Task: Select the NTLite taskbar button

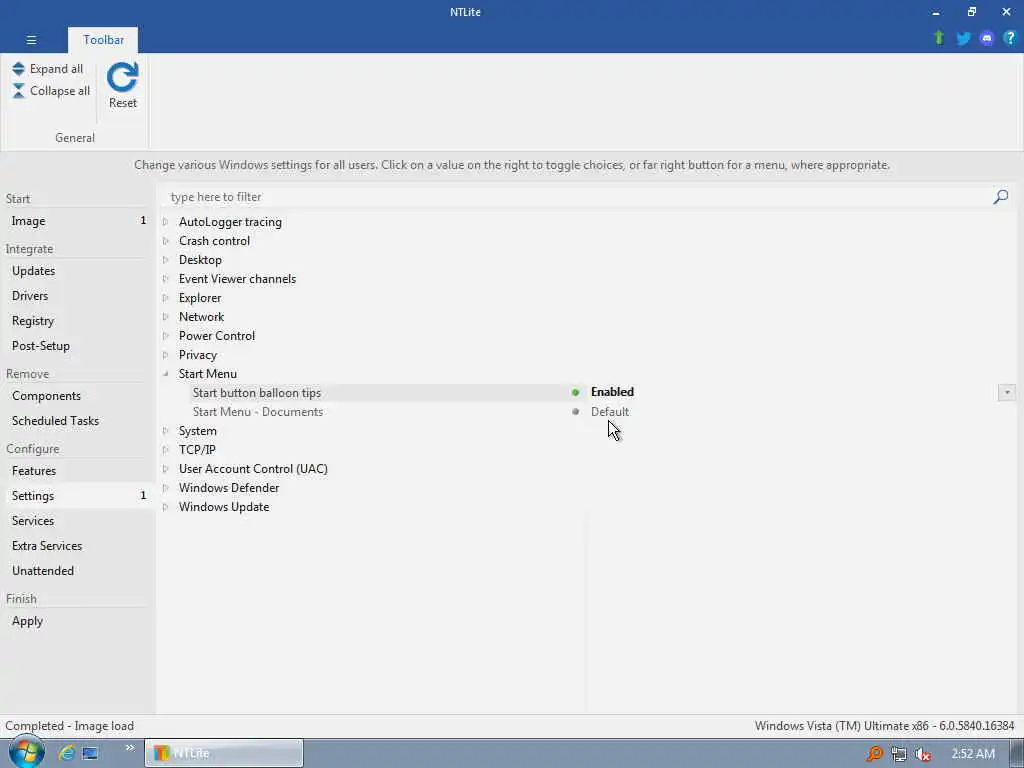Action: pos(224,753)
